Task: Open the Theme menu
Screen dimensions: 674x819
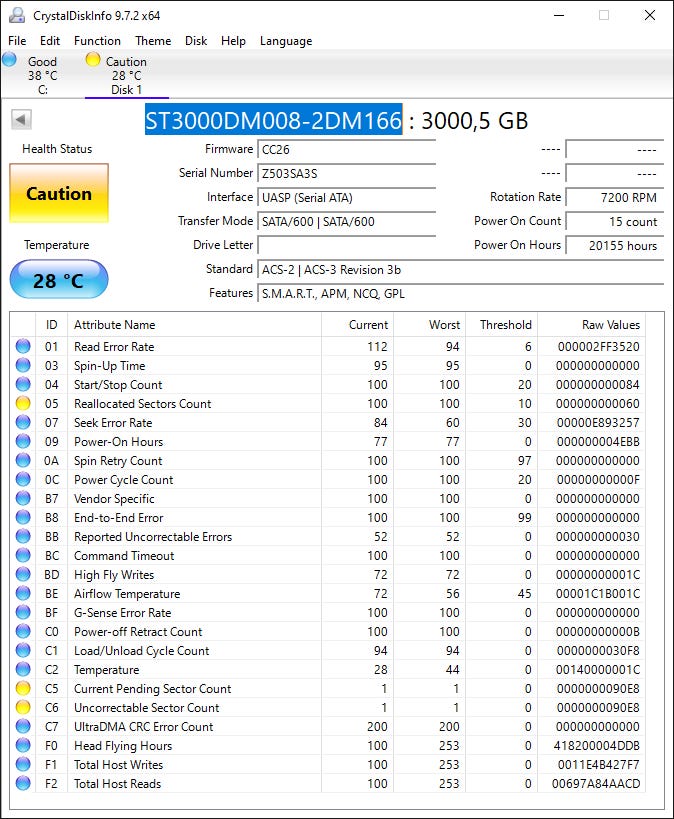Action: tap(153, 41)
